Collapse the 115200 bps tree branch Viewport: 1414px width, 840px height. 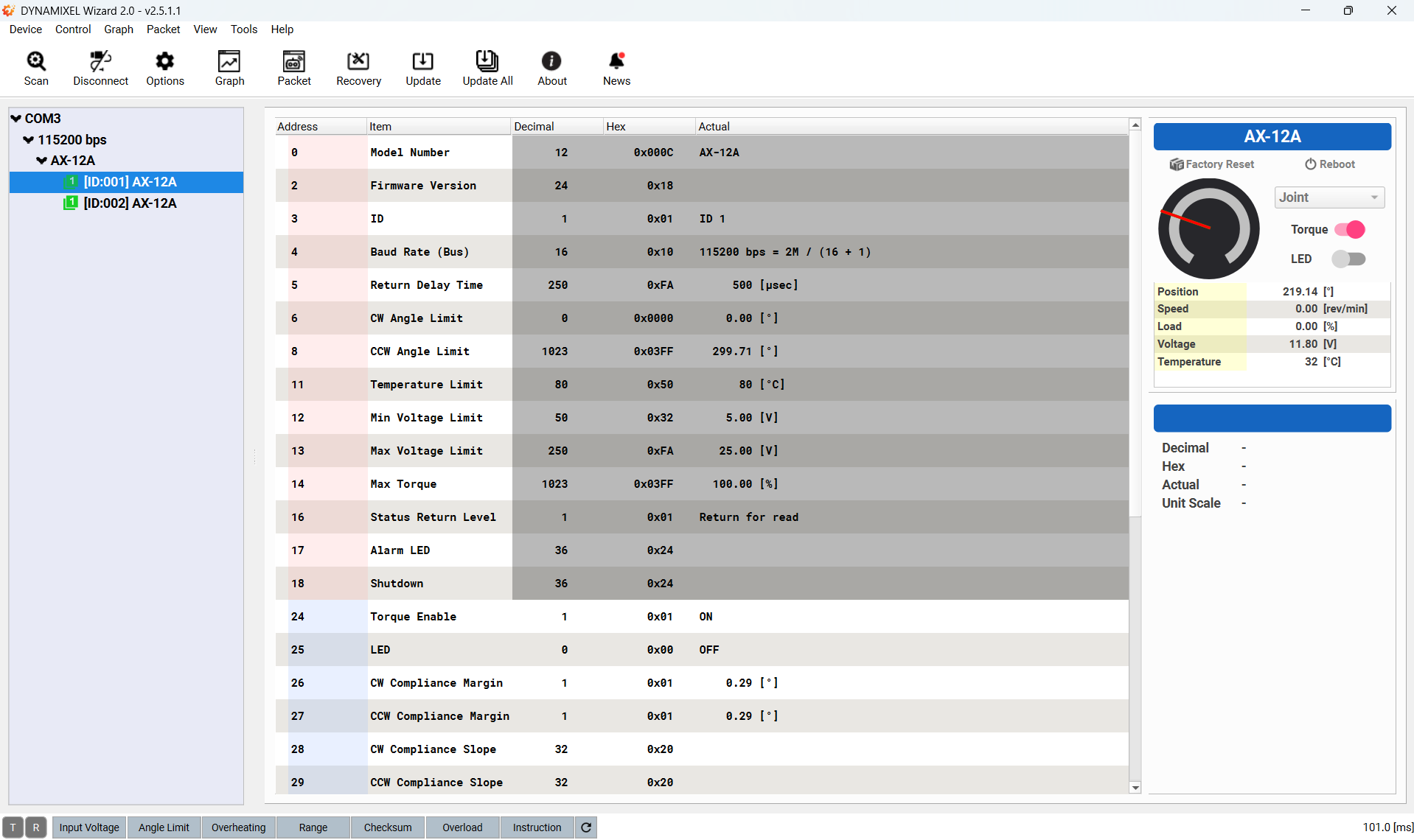tap(29, 140)
